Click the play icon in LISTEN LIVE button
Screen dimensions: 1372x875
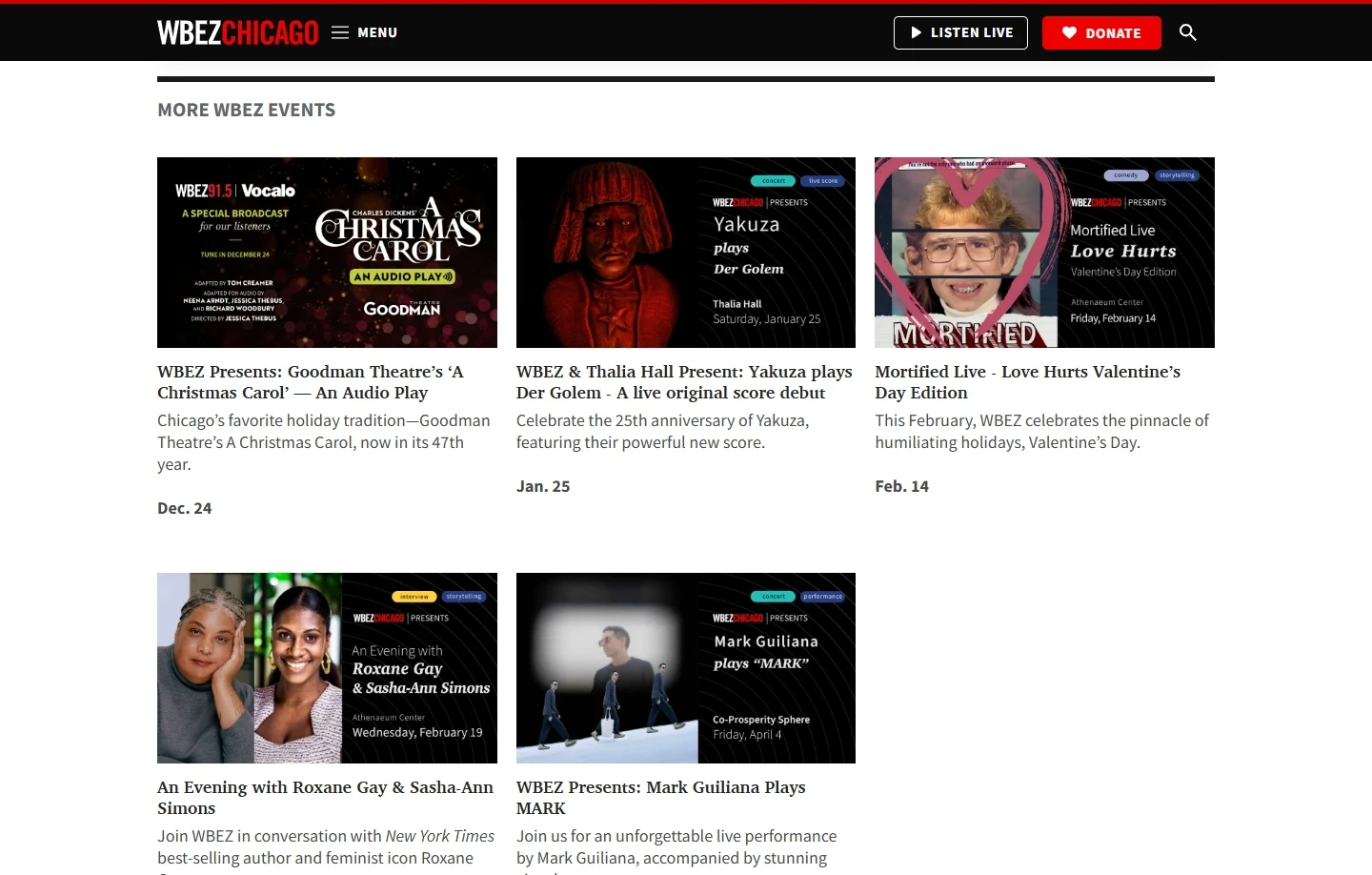(x=916, y=32)
